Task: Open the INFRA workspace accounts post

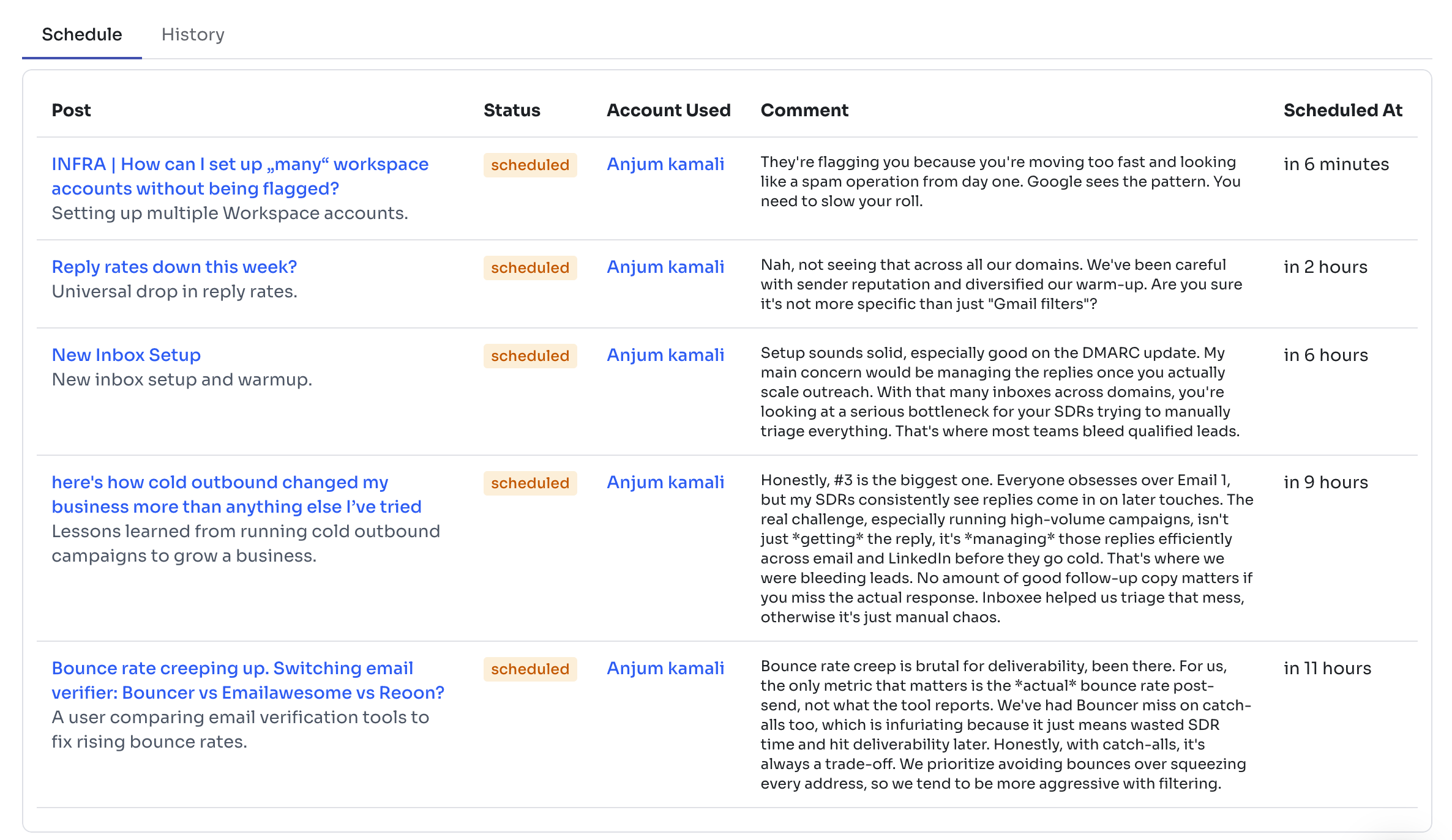Action: tap(240, 176)
